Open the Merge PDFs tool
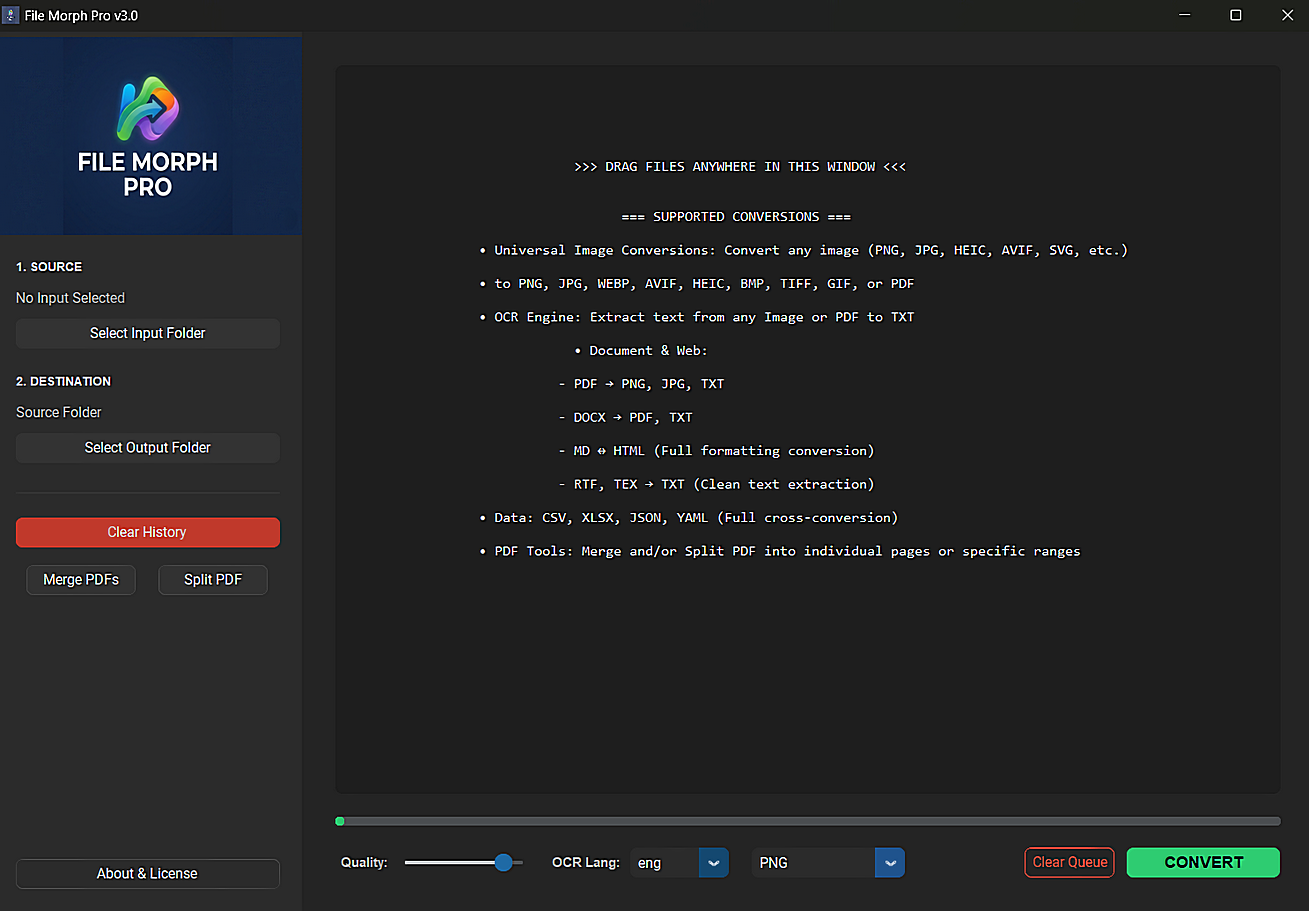 tap(81, 580)
